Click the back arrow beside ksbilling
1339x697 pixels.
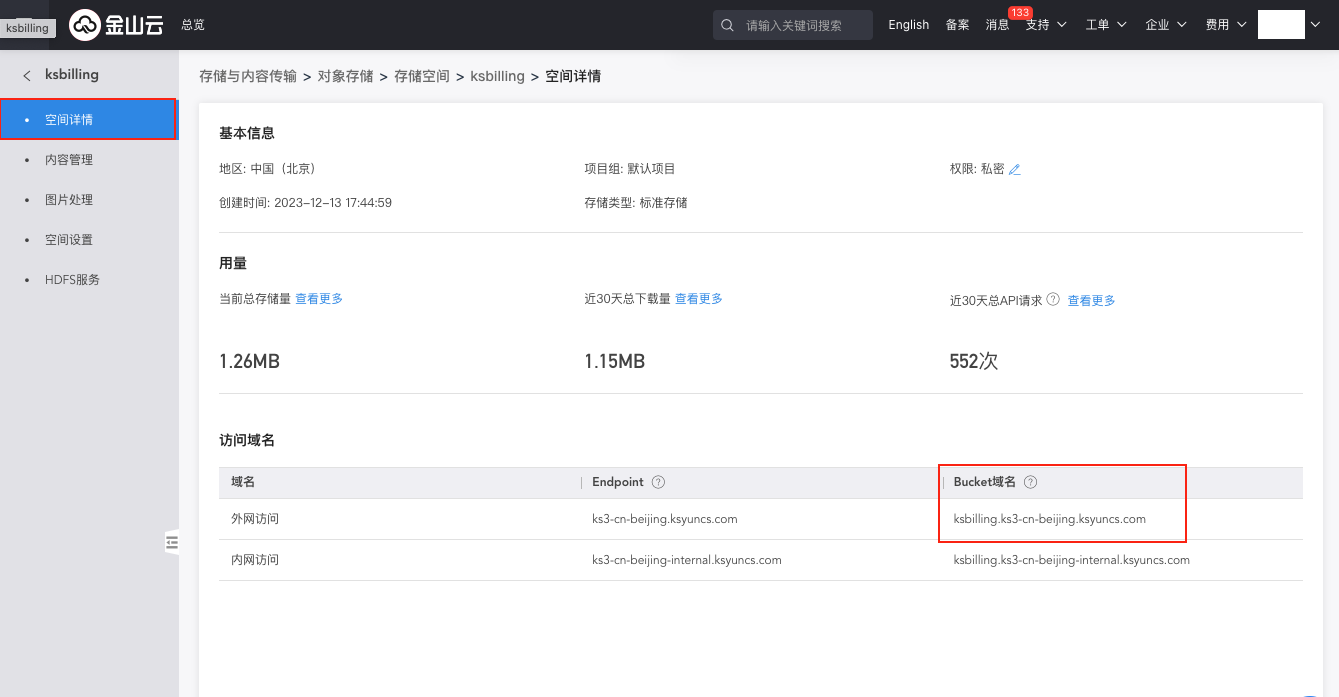pos(27,75)
